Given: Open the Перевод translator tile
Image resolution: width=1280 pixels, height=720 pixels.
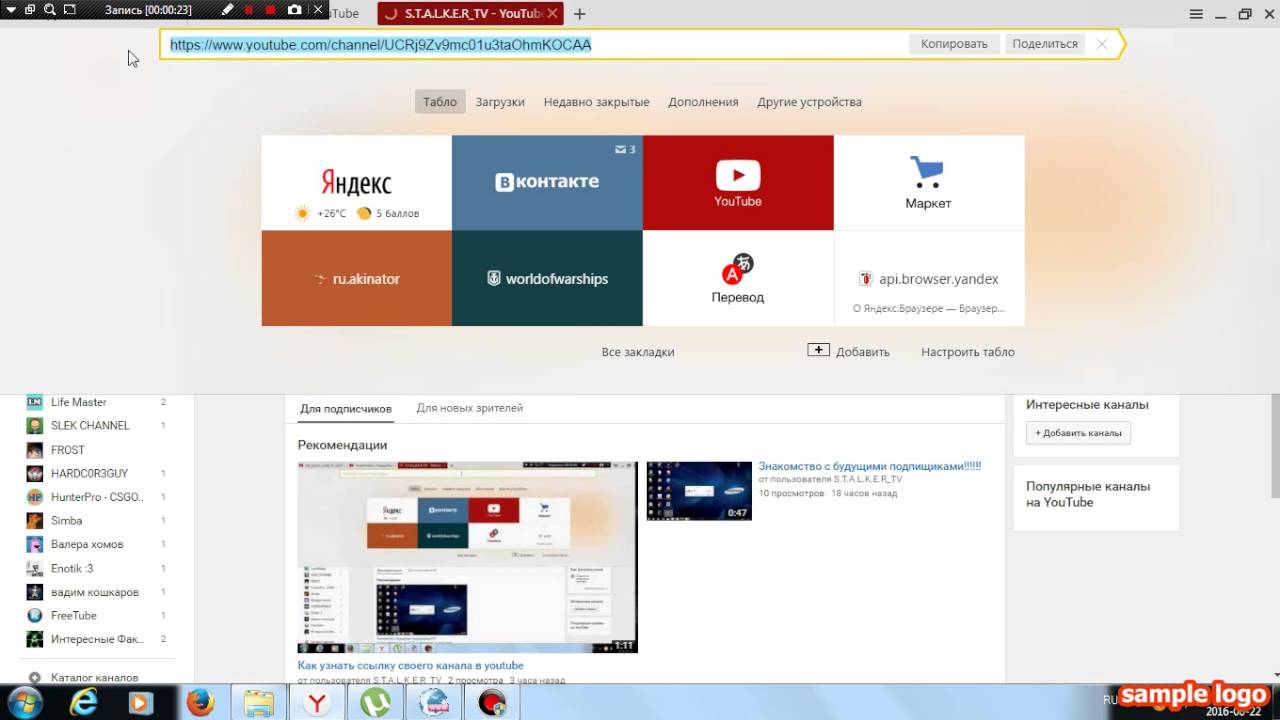Looking at the screenshot, I should pyautogui.click(x=738, y=278).
